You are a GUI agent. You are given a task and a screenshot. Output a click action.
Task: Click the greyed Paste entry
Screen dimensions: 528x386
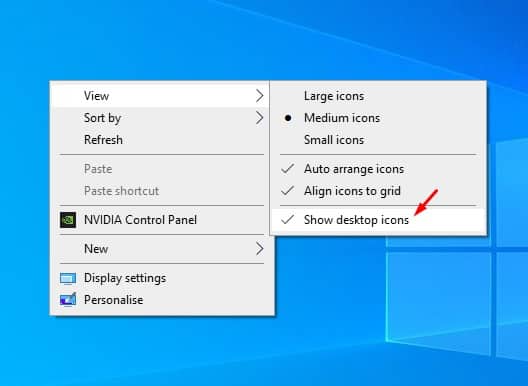coord(161,169)
